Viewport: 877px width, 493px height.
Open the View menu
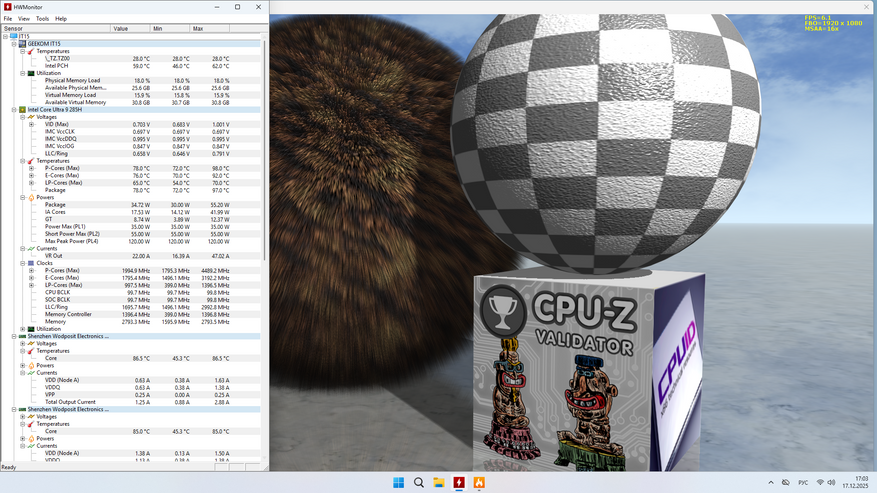(x=24, y=18)
